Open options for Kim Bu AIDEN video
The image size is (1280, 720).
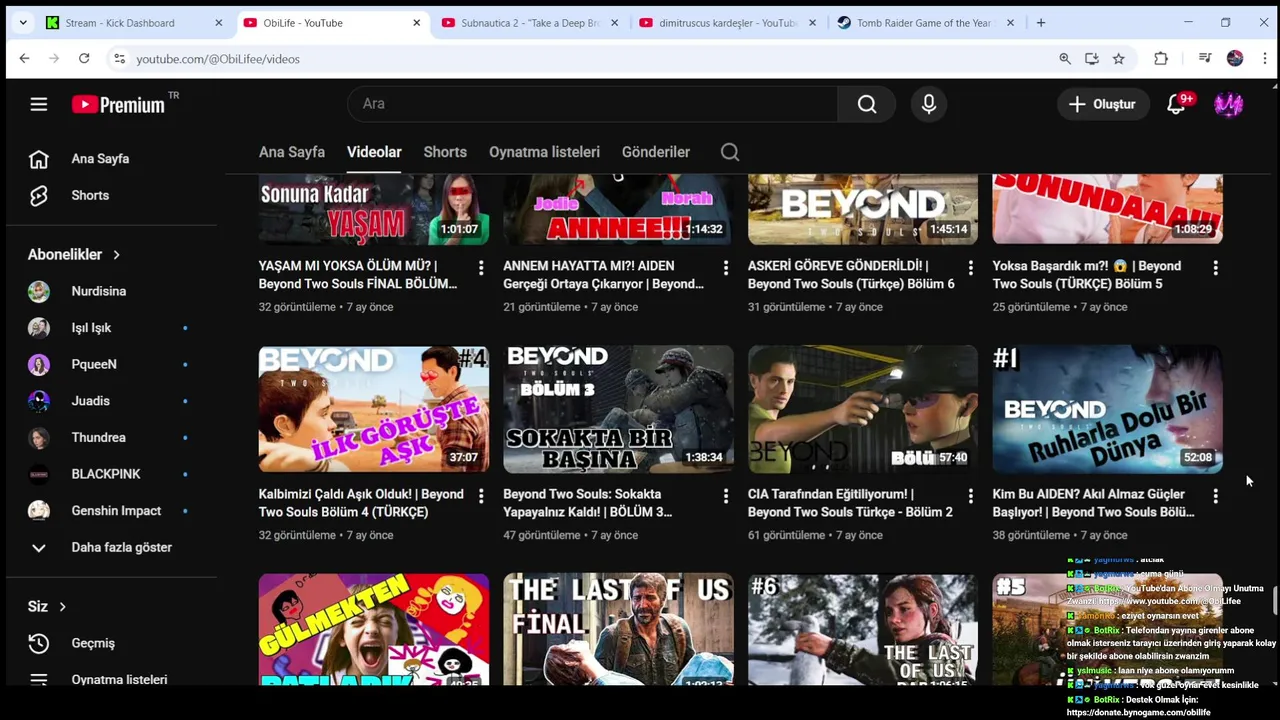[x=1215, y=496]
